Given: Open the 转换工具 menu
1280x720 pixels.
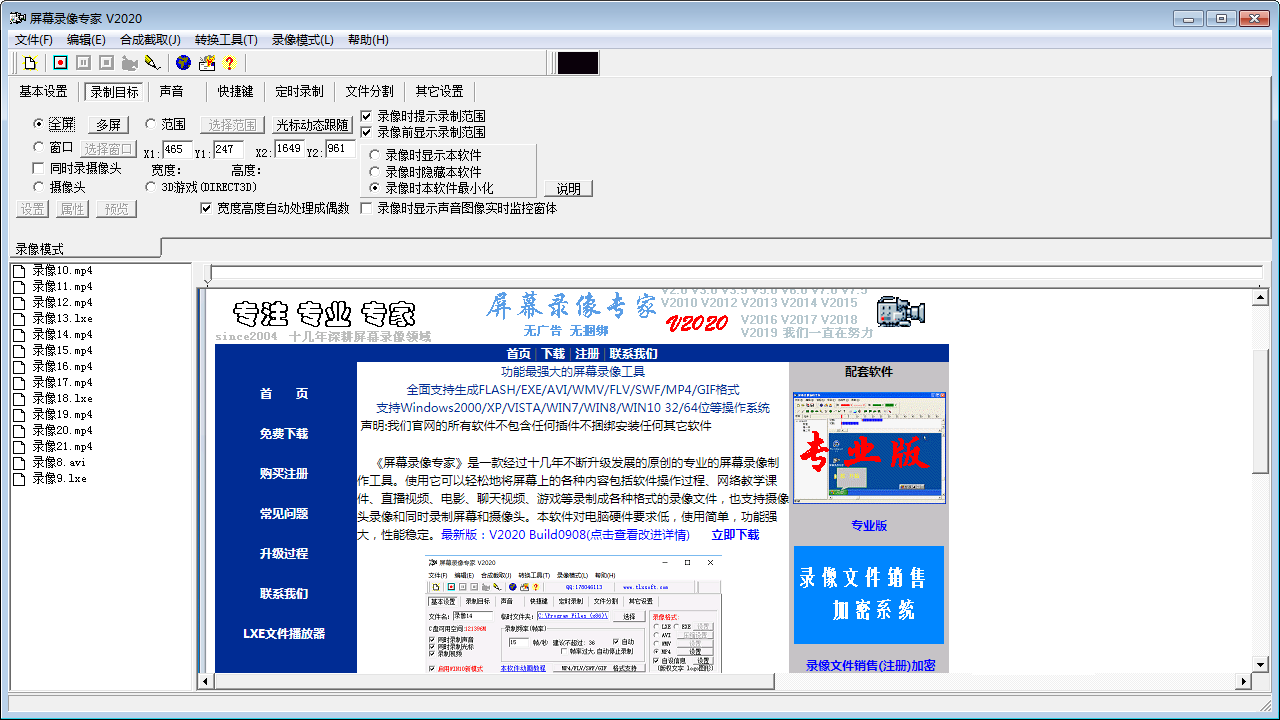Looking at the screenshot, I should tap(226, 39).
